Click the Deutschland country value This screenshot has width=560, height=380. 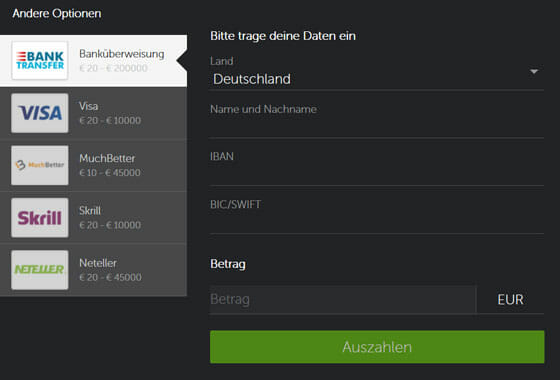(252, 79)
